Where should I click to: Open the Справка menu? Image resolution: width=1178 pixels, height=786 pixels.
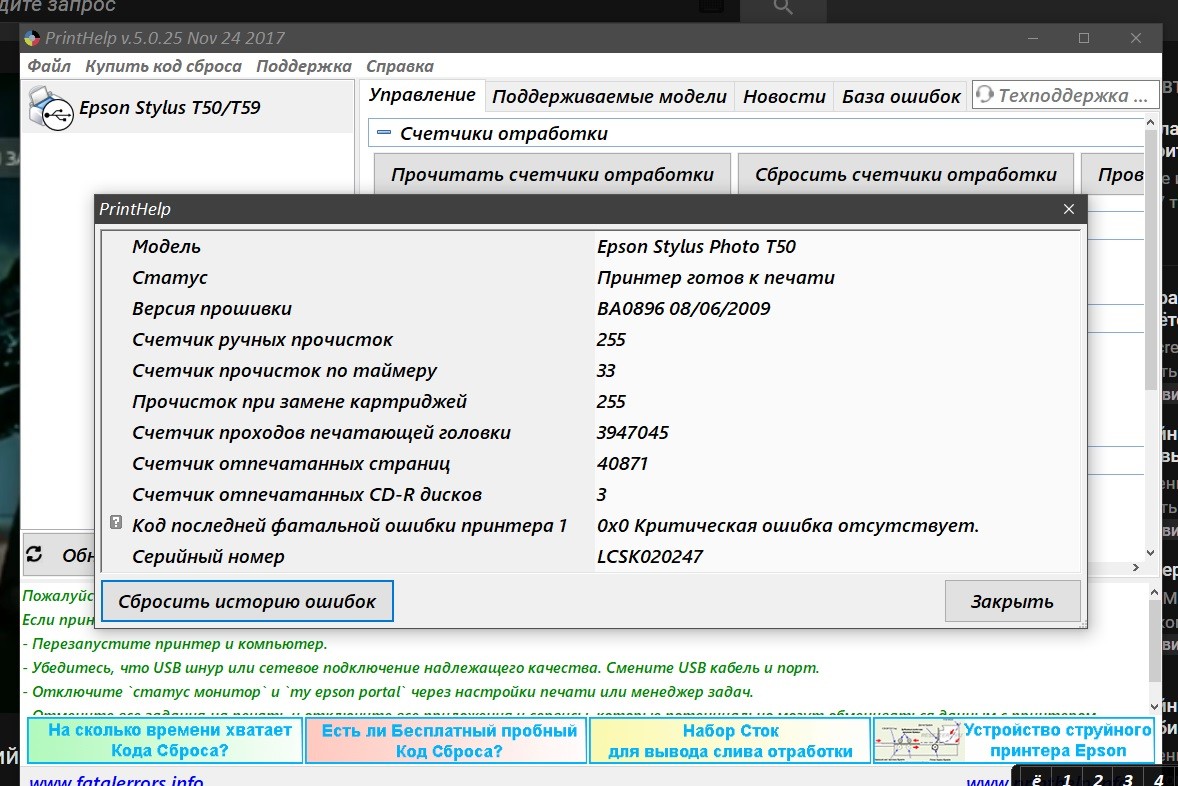pos(399,66)
